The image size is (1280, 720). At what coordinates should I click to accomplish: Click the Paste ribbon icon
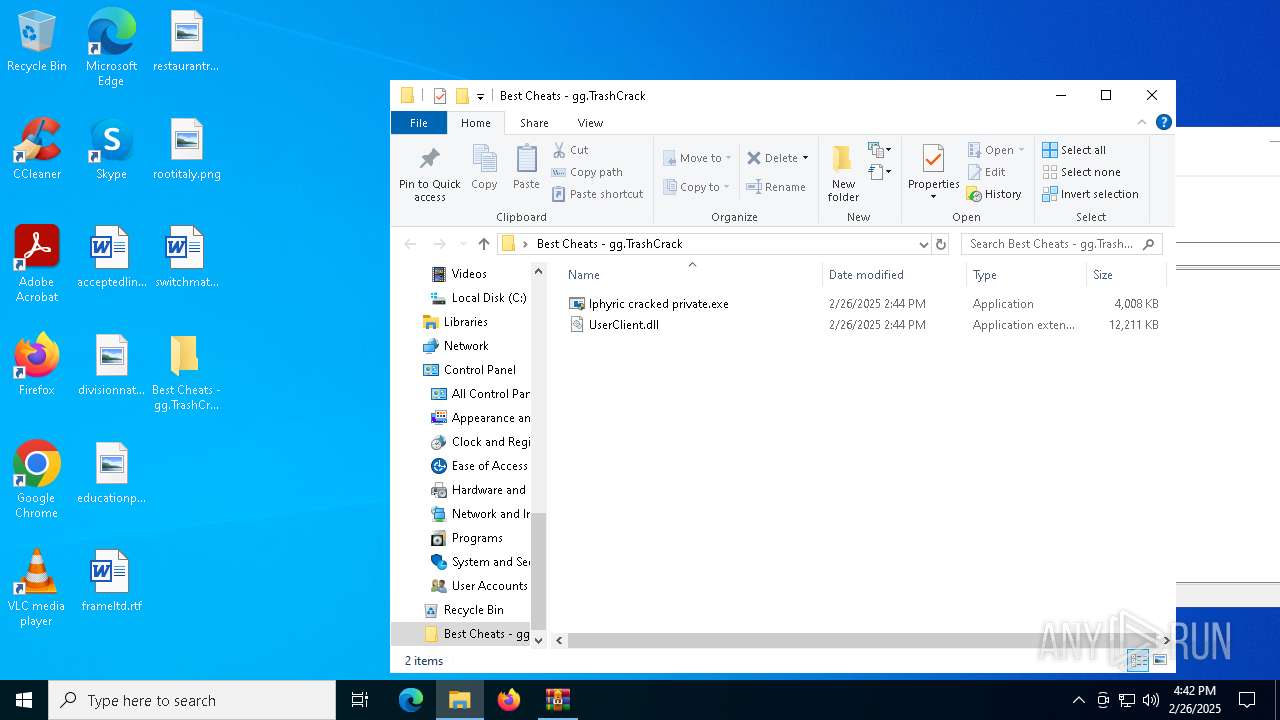[x=526, y=167]
